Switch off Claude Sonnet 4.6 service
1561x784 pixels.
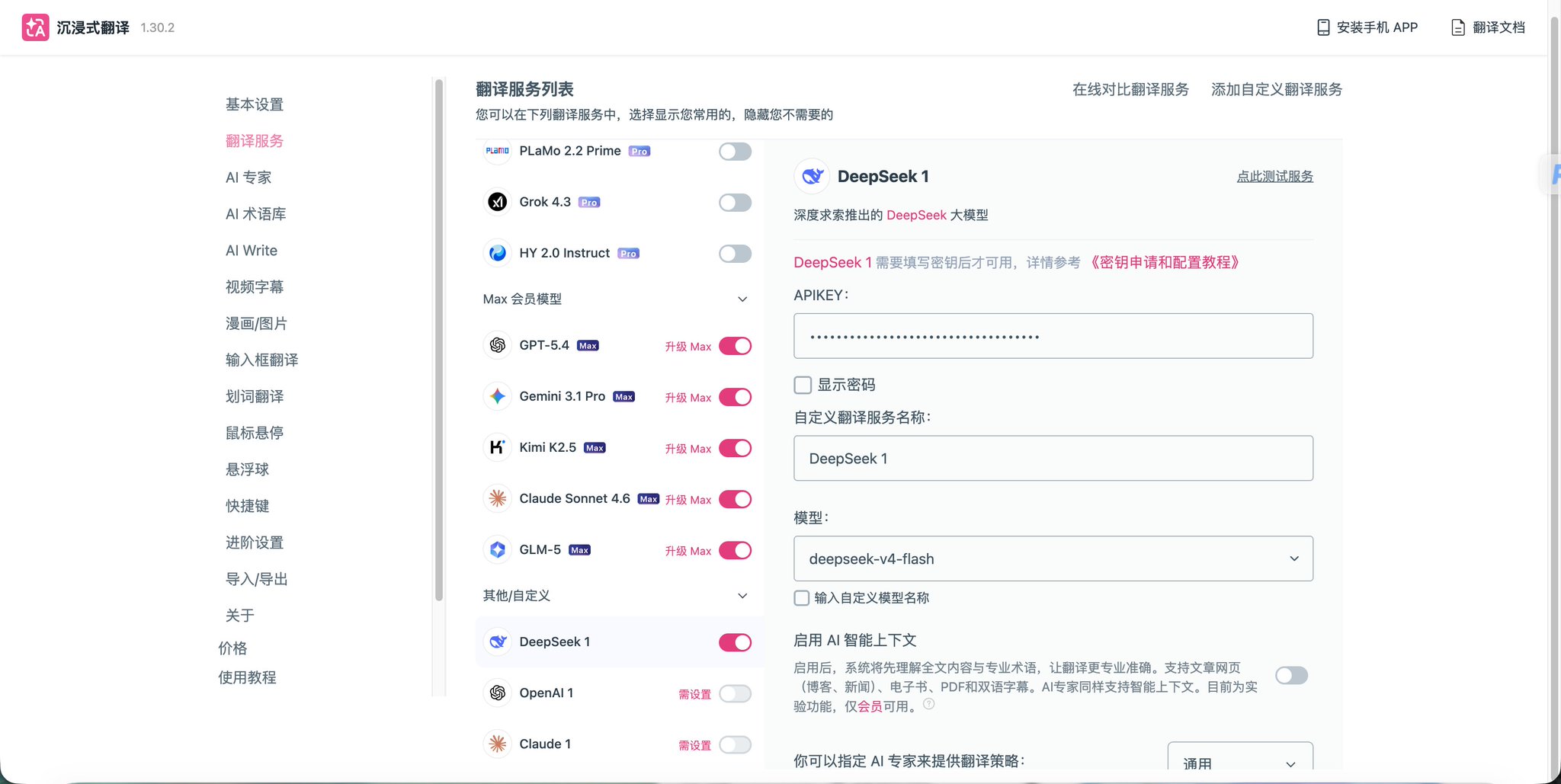pyautogui.click(x=735, y=499)
